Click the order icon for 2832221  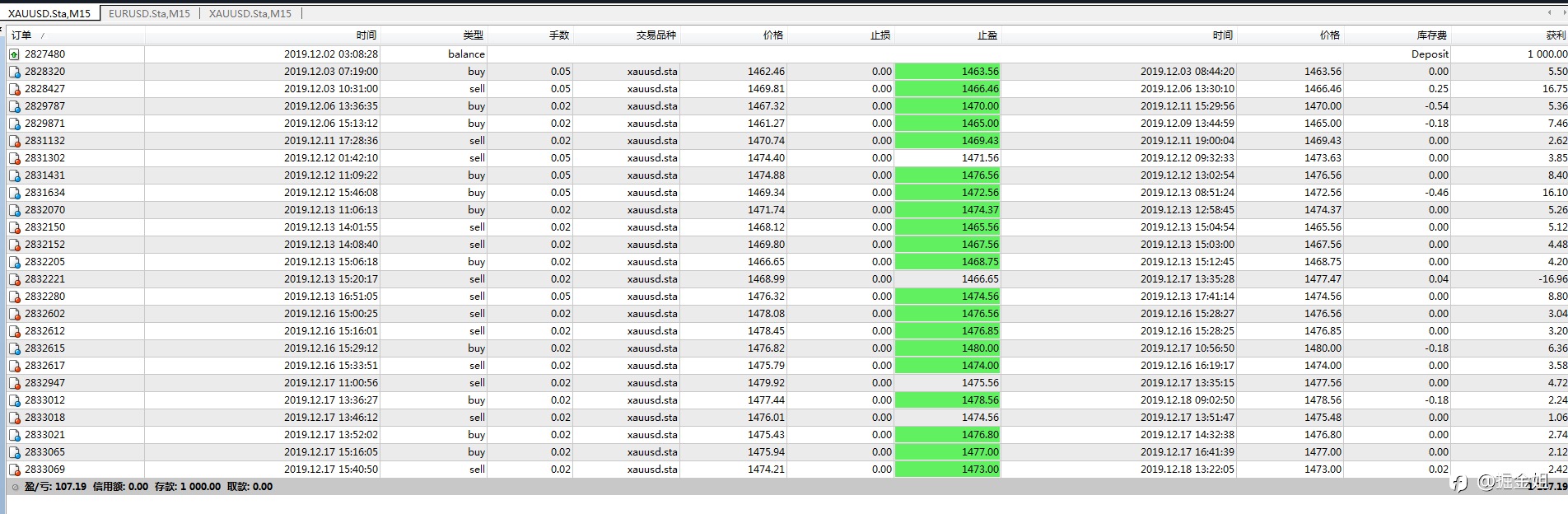pos(15,279)
